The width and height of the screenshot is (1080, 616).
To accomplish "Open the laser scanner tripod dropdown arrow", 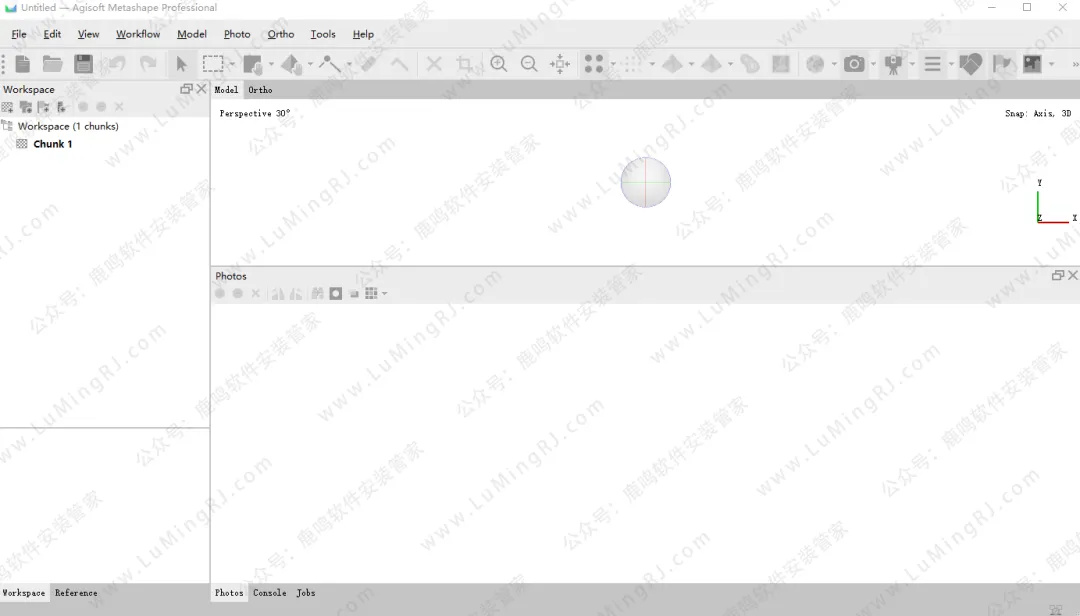I will (912, 64).
